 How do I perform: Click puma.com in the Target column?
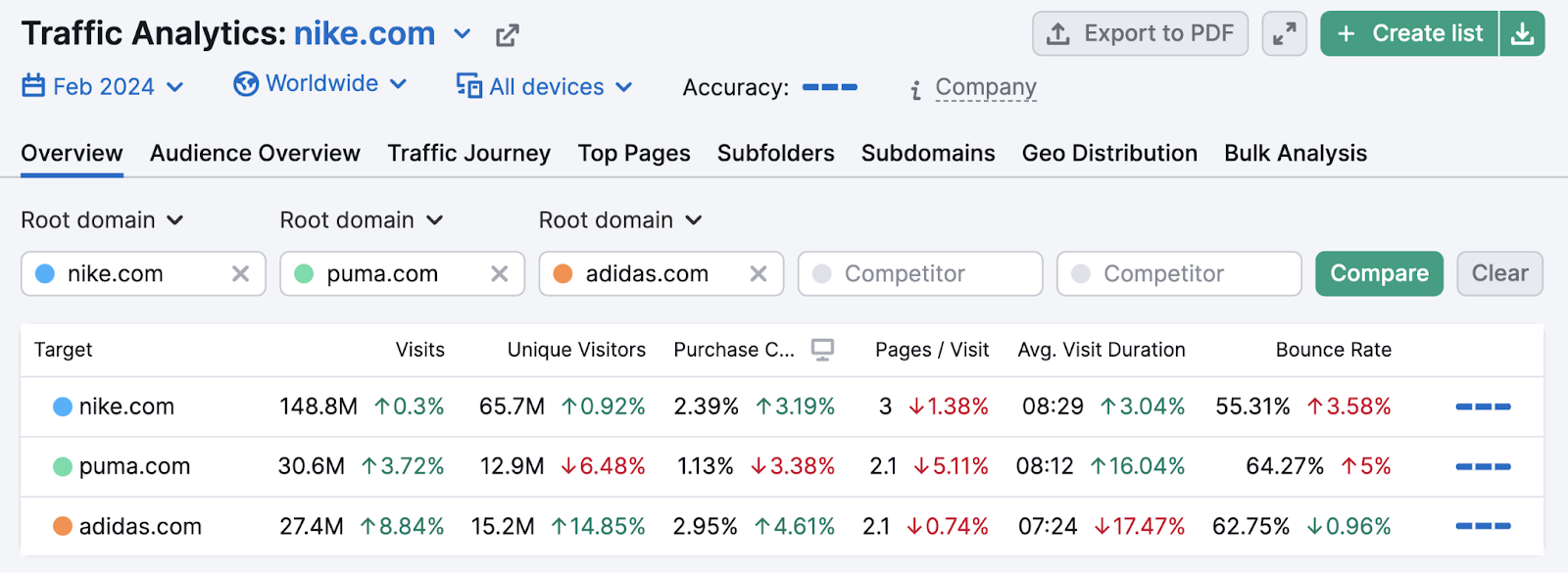[134, 466]
